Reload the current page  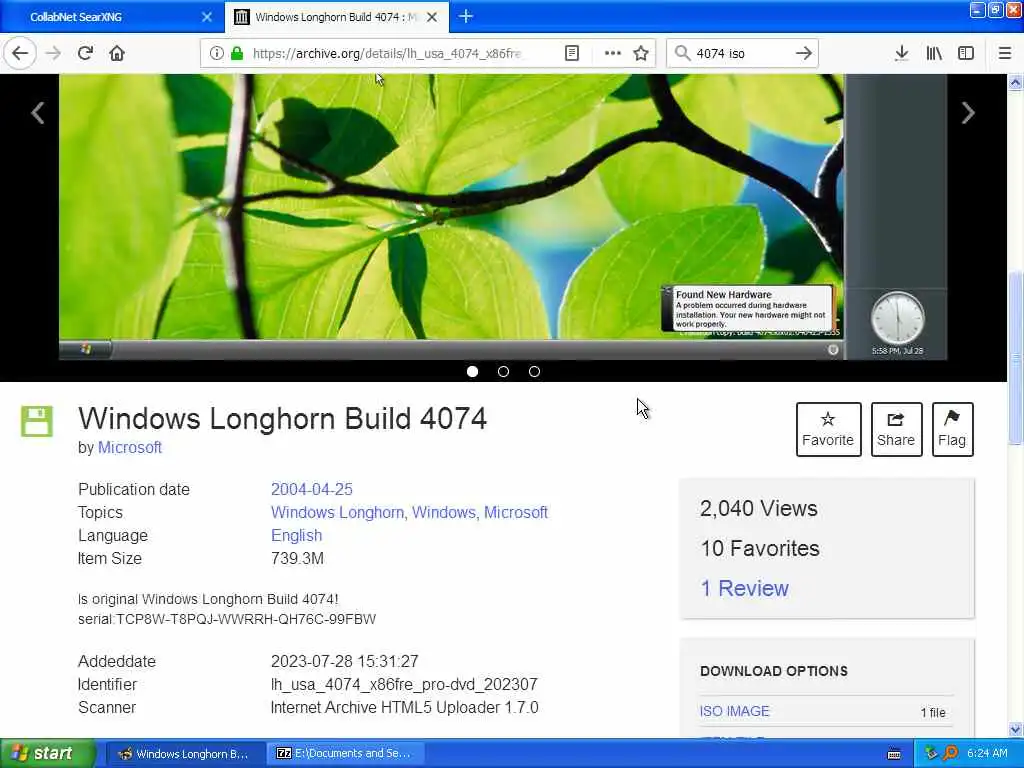click(85, 53)
